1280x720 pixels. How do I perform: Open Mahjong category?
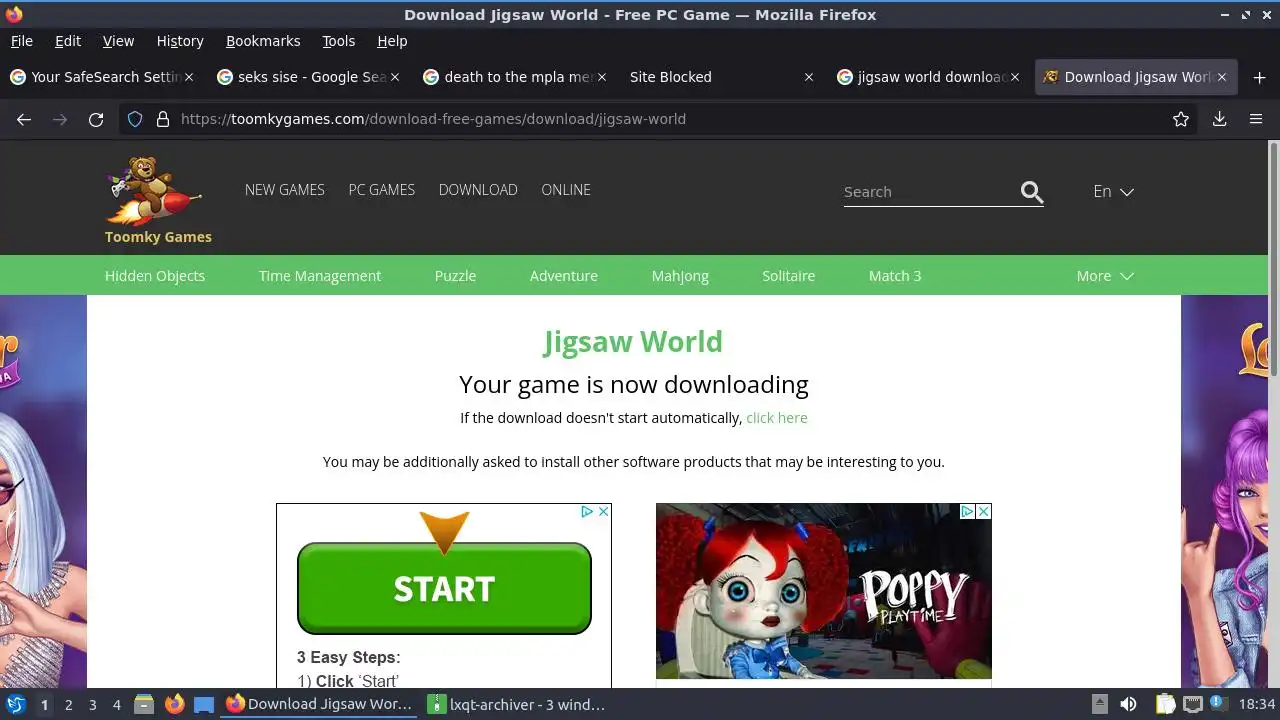(x=680, y=276)
